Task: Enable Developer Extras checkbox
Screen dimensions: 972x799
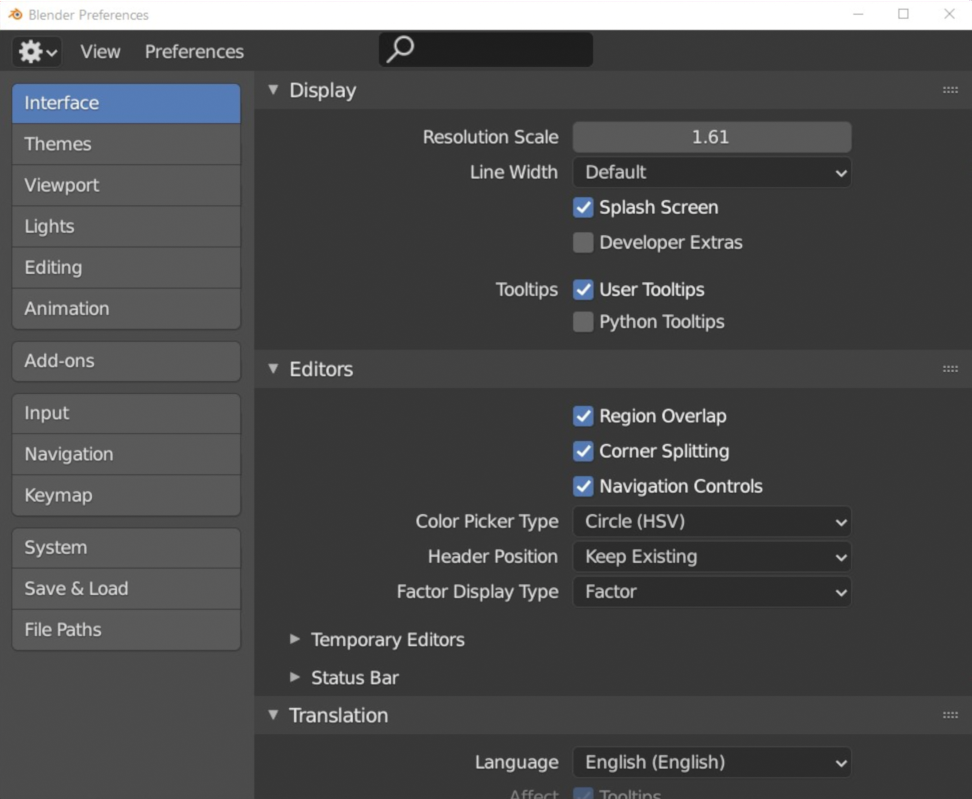Action: [x=583, y=242]
